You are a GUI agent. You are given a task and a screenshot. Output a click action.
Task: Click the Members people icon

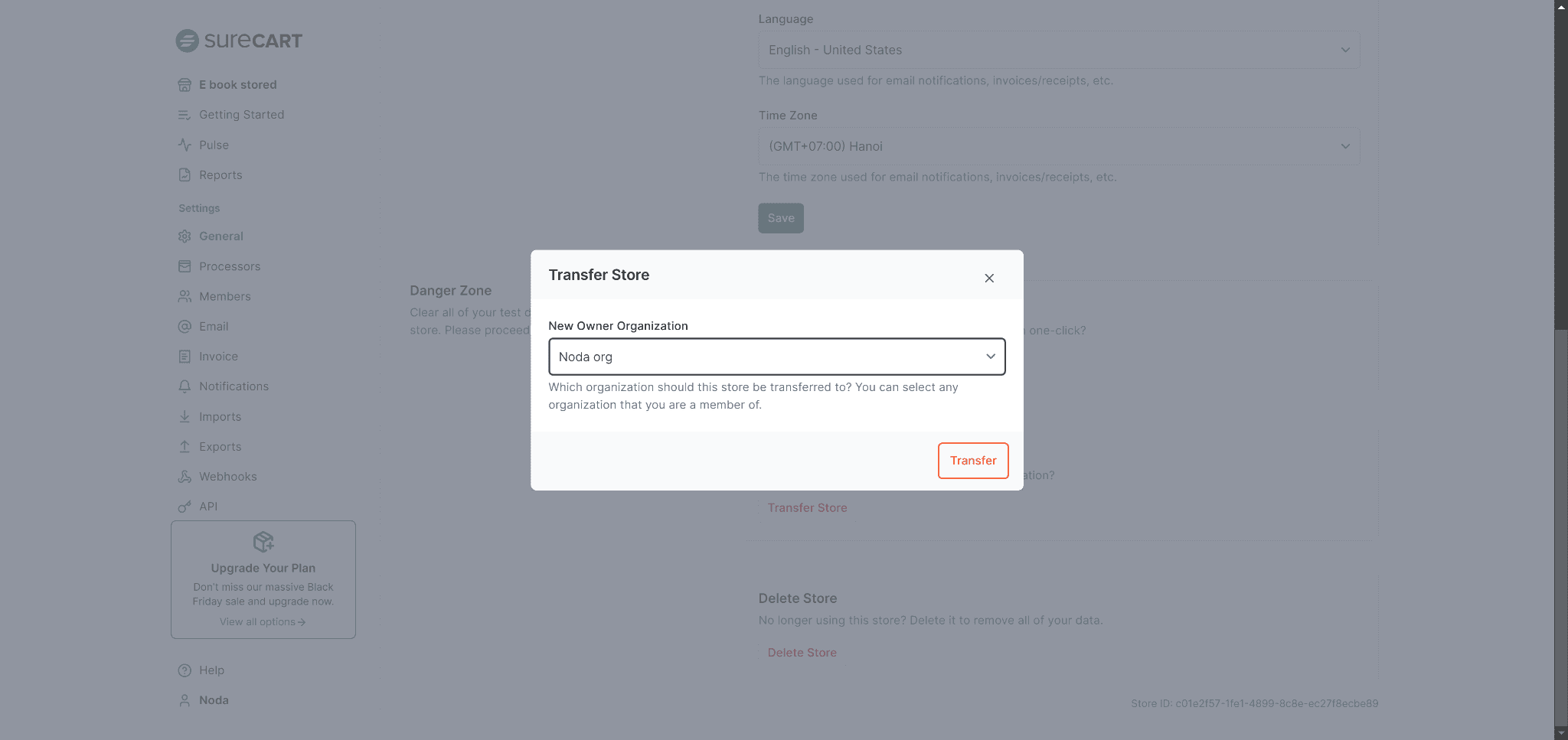pyautogui.click(x=185, y=296)
